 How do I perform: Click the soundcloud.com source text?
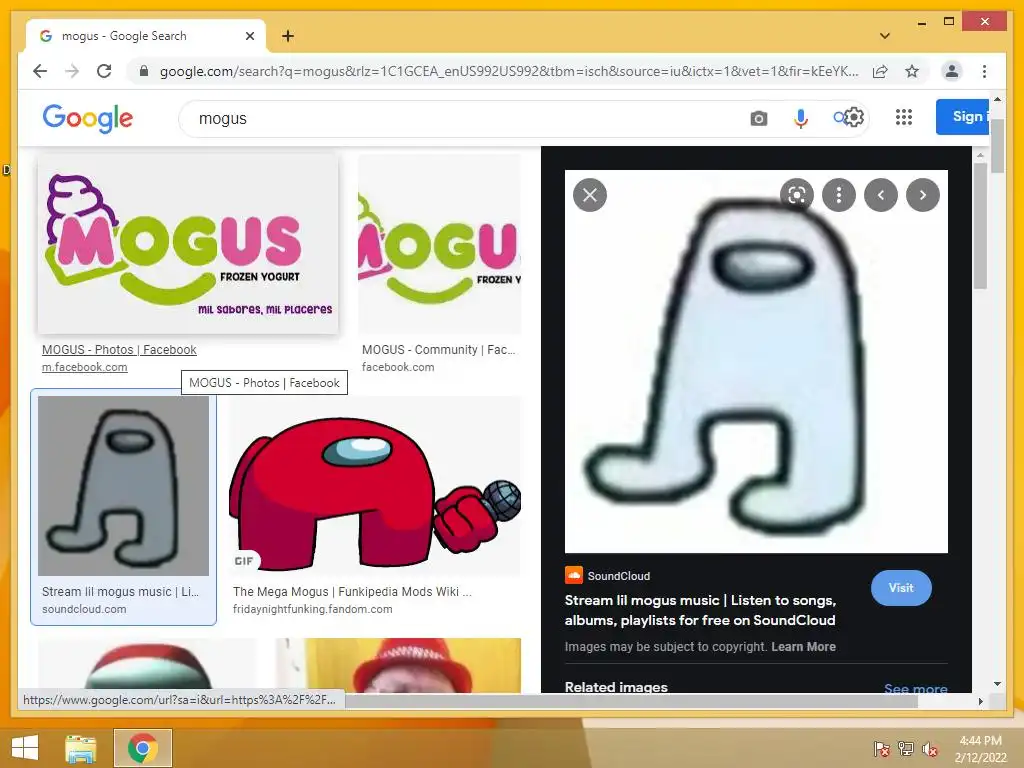pyautogui.click(x=84, y=609)
